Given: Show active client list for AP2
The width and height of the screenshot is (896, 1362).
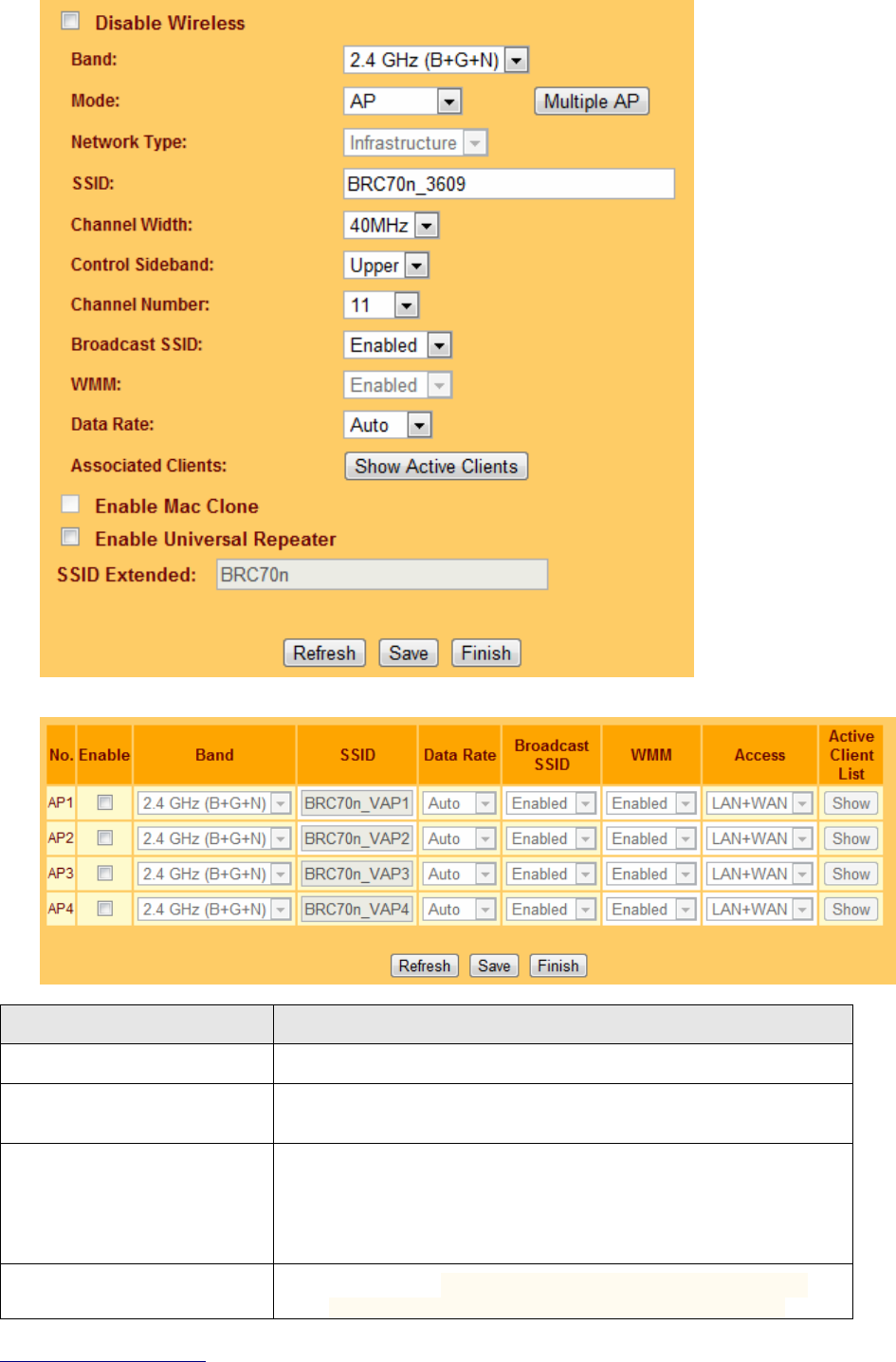Looking at the screenshot, I should coord(850,838).
